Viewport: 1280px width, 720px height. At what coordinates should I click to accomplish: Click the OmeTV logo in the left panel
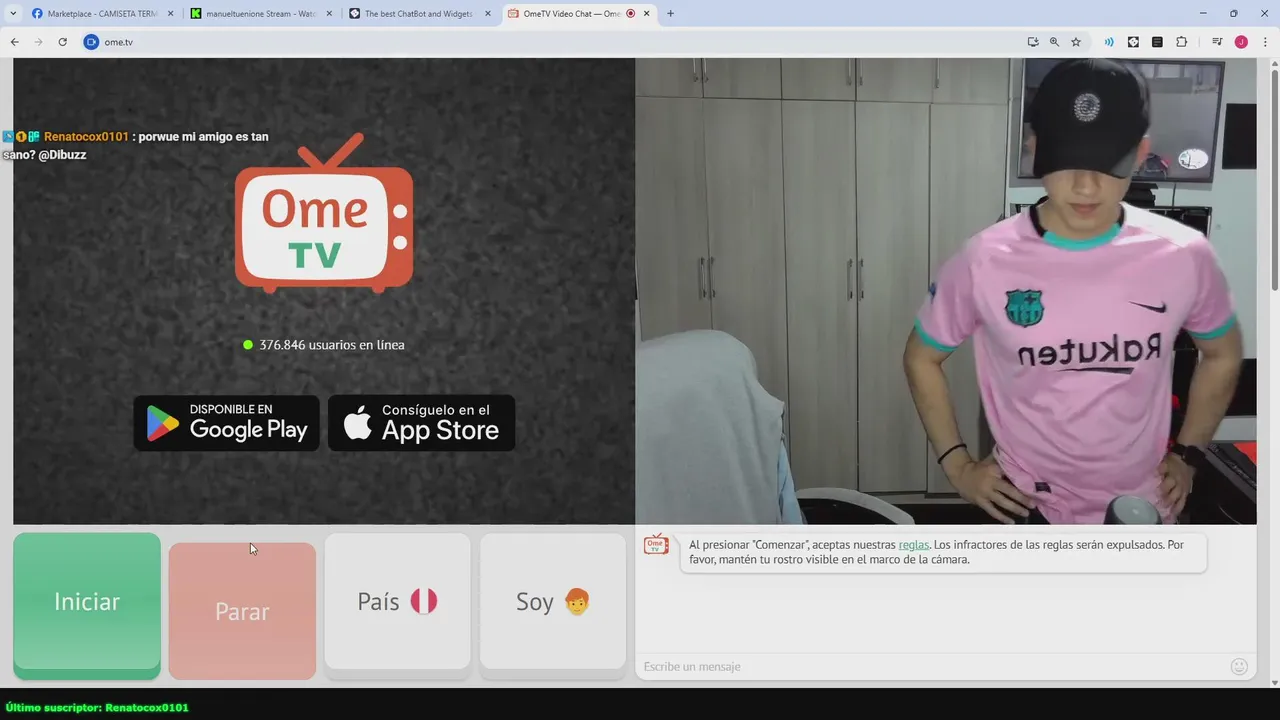pos(324,214)
